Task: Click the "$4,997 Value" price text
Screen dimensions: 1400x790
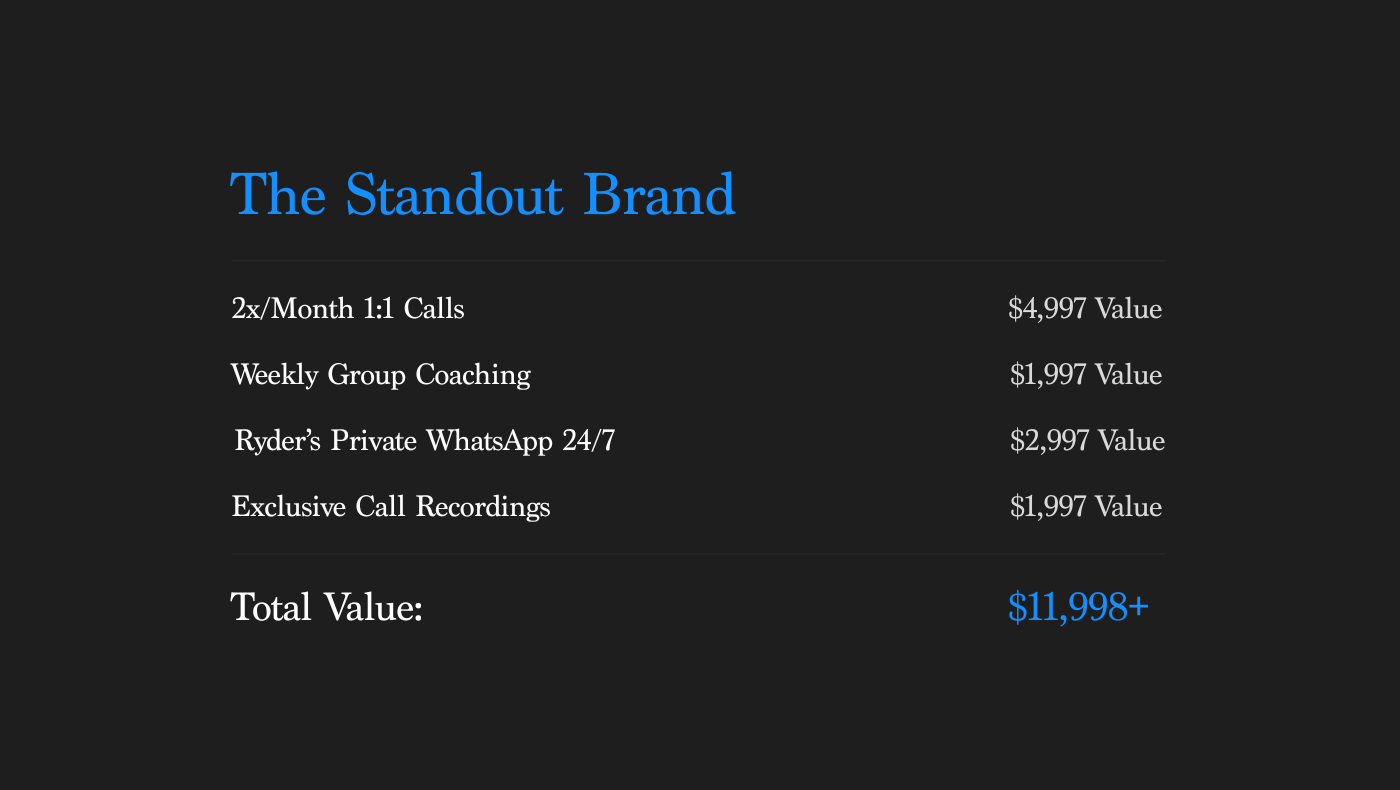Action: pyautogui.click(x=1085, y=309)
